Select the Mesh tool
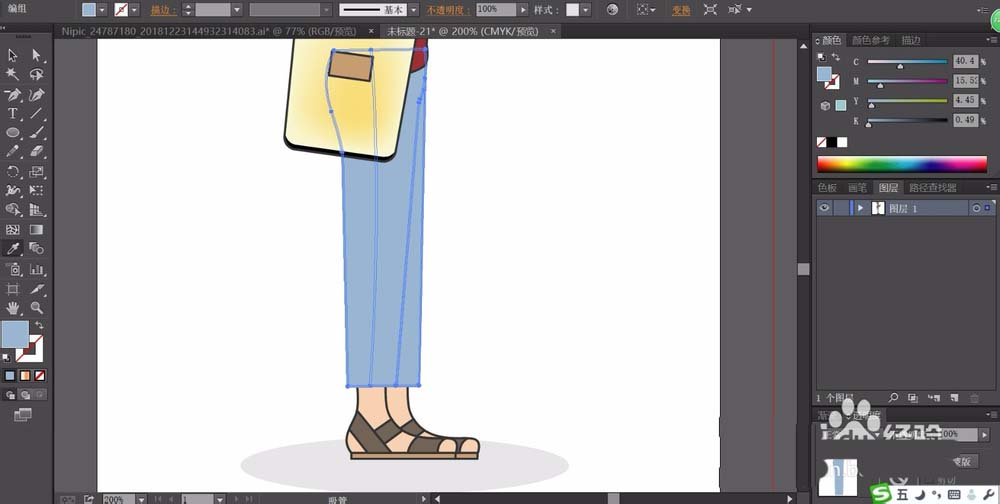Viewport: 1000px width, 504px height. (12, 230)
